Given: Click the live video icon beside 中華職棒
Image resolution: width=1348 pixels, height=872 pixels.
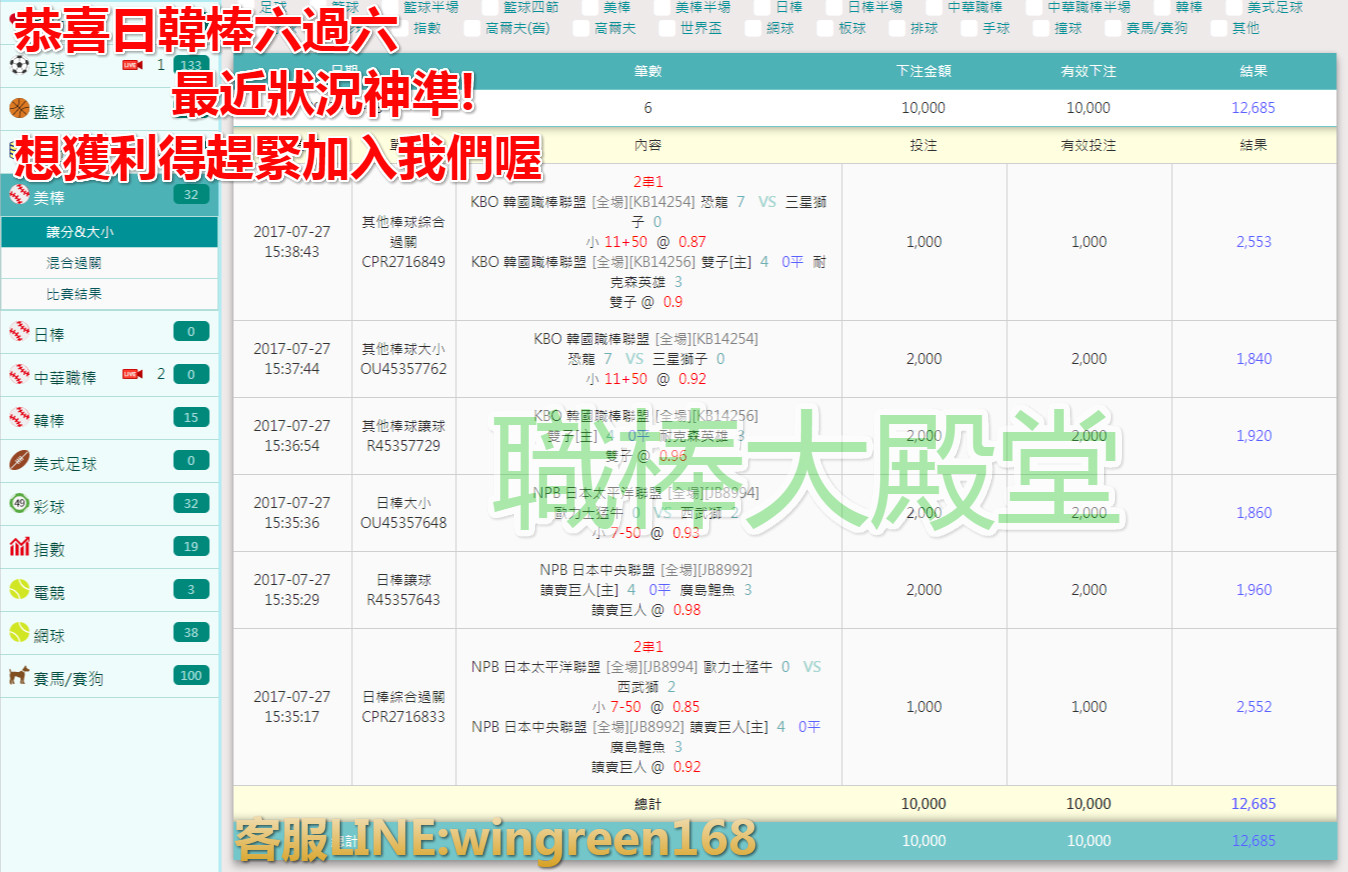Looking at the screenshot, I should pos(132,374).
